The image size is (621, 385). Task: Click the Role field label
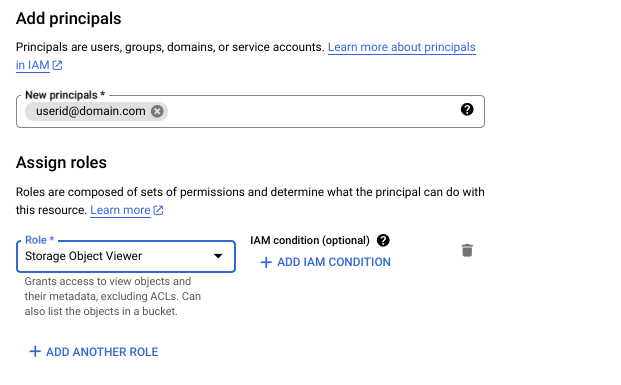coord(40,240)
